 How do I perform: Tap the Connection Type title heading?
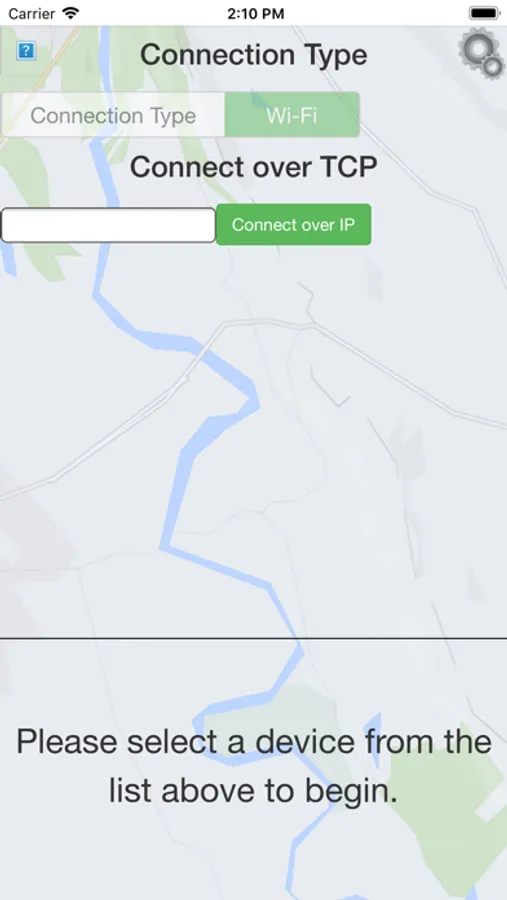[253, 55]
